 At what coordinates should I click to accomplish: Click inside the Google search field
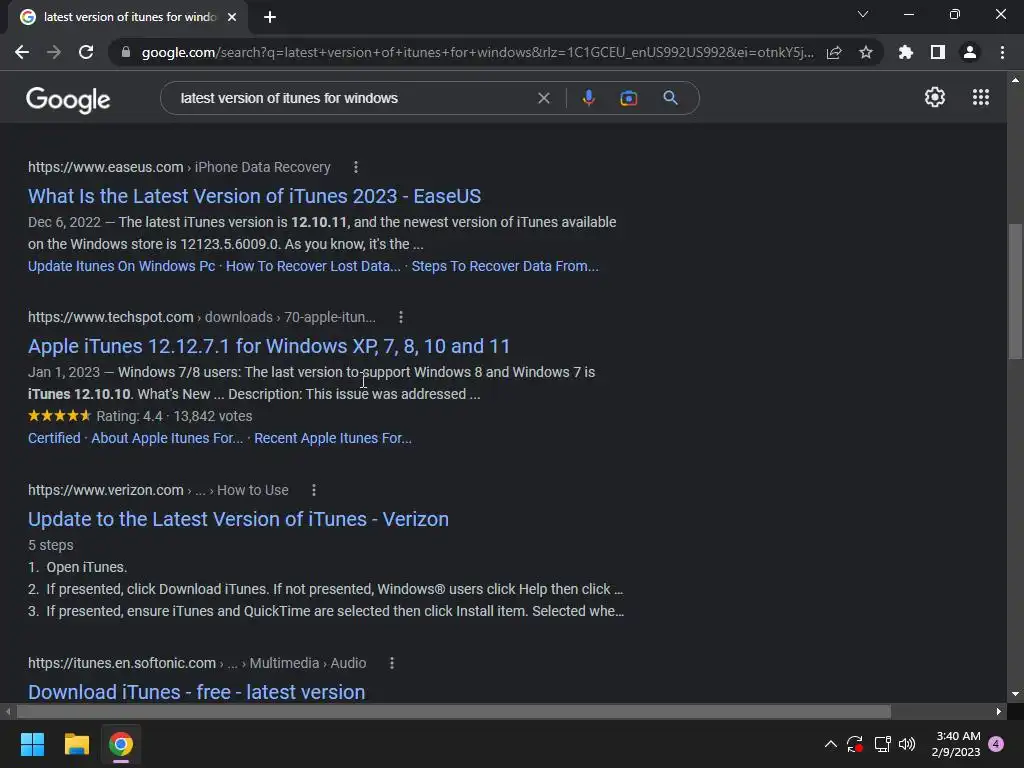(x=353, y=98)
